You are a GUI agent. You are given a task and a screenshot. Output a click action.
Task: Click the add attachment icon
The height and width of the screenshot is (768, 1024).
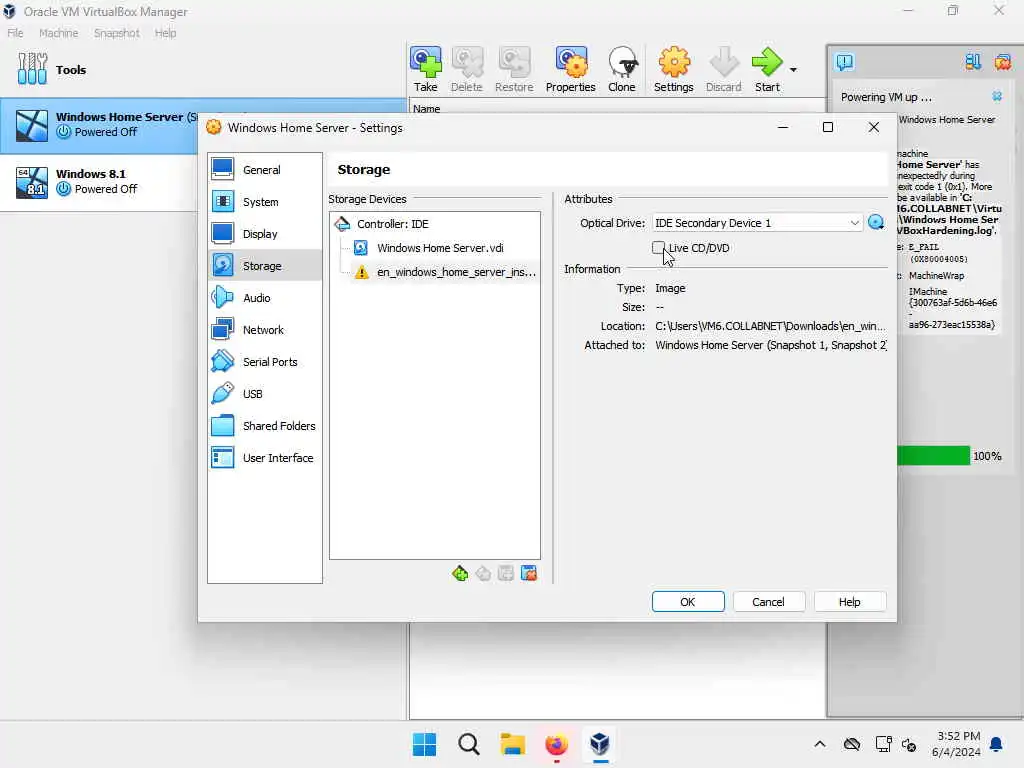click(x=505, y=573)
